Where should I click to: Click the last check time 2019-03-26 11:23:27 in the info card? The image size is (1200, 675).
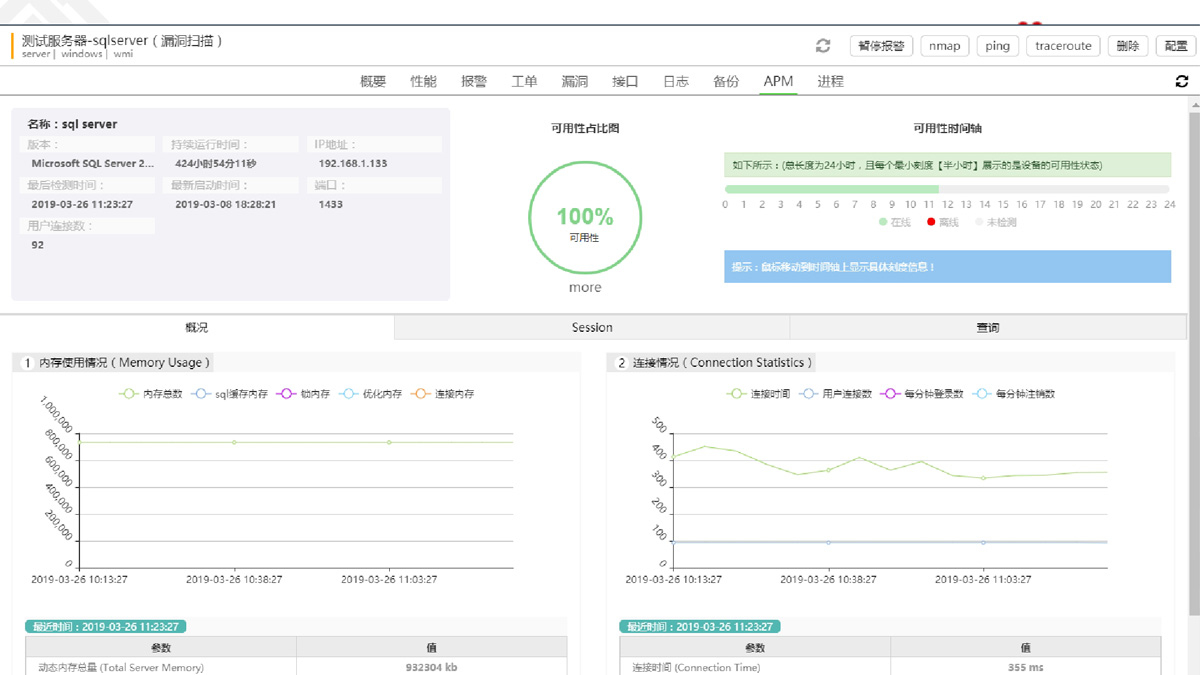82,204
